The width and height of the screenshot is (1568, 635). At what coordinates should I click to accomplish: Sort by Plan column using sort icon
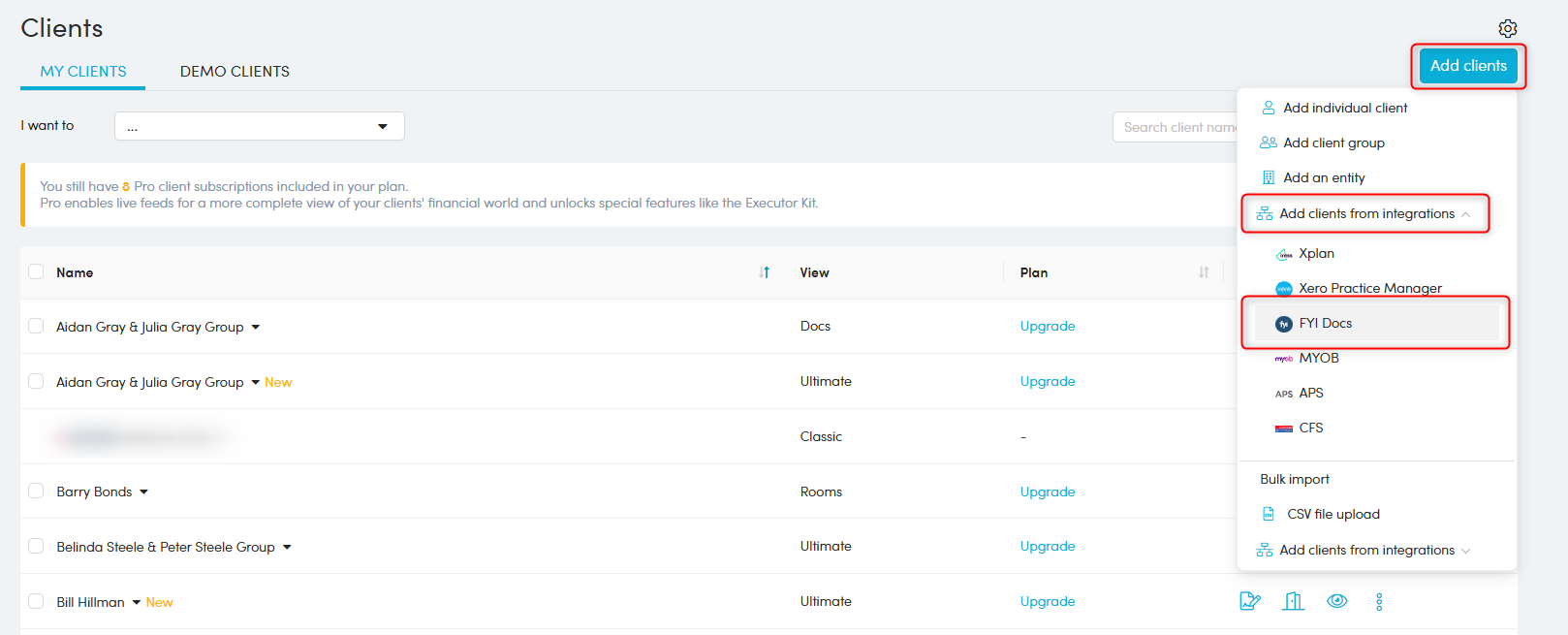click(x=1203, y=272)
